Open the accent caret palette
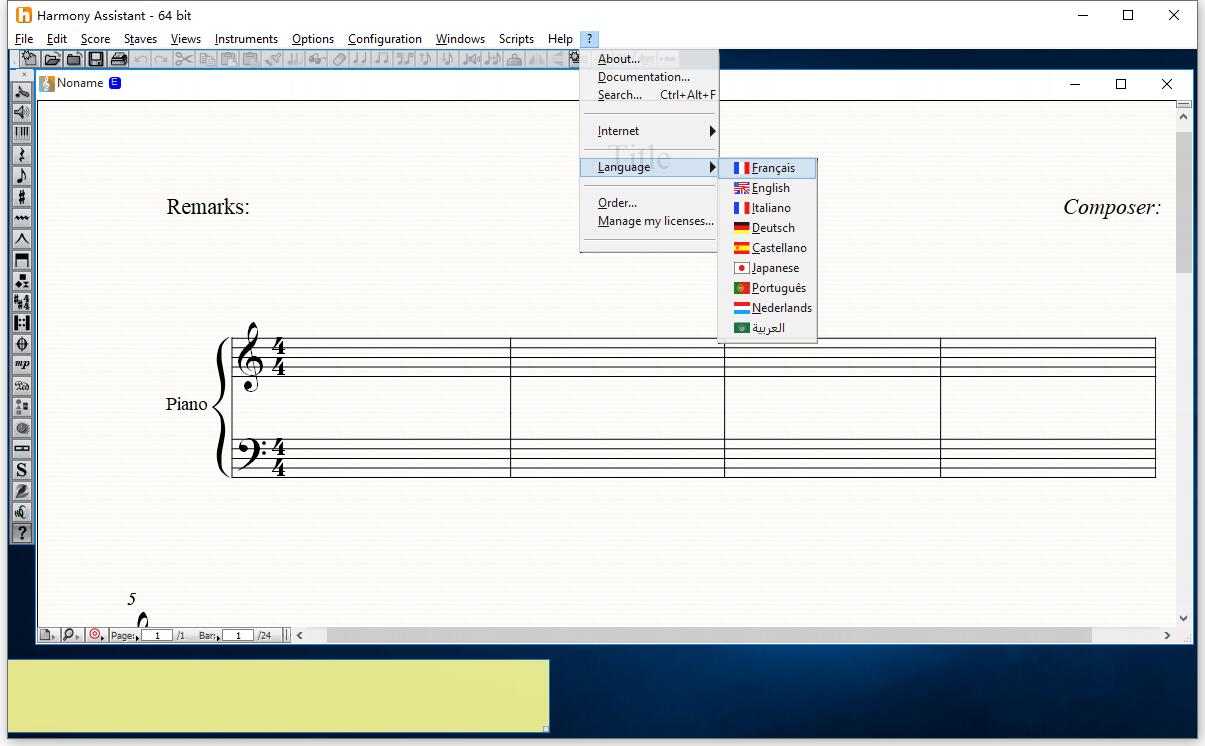 tap(22, 238)
